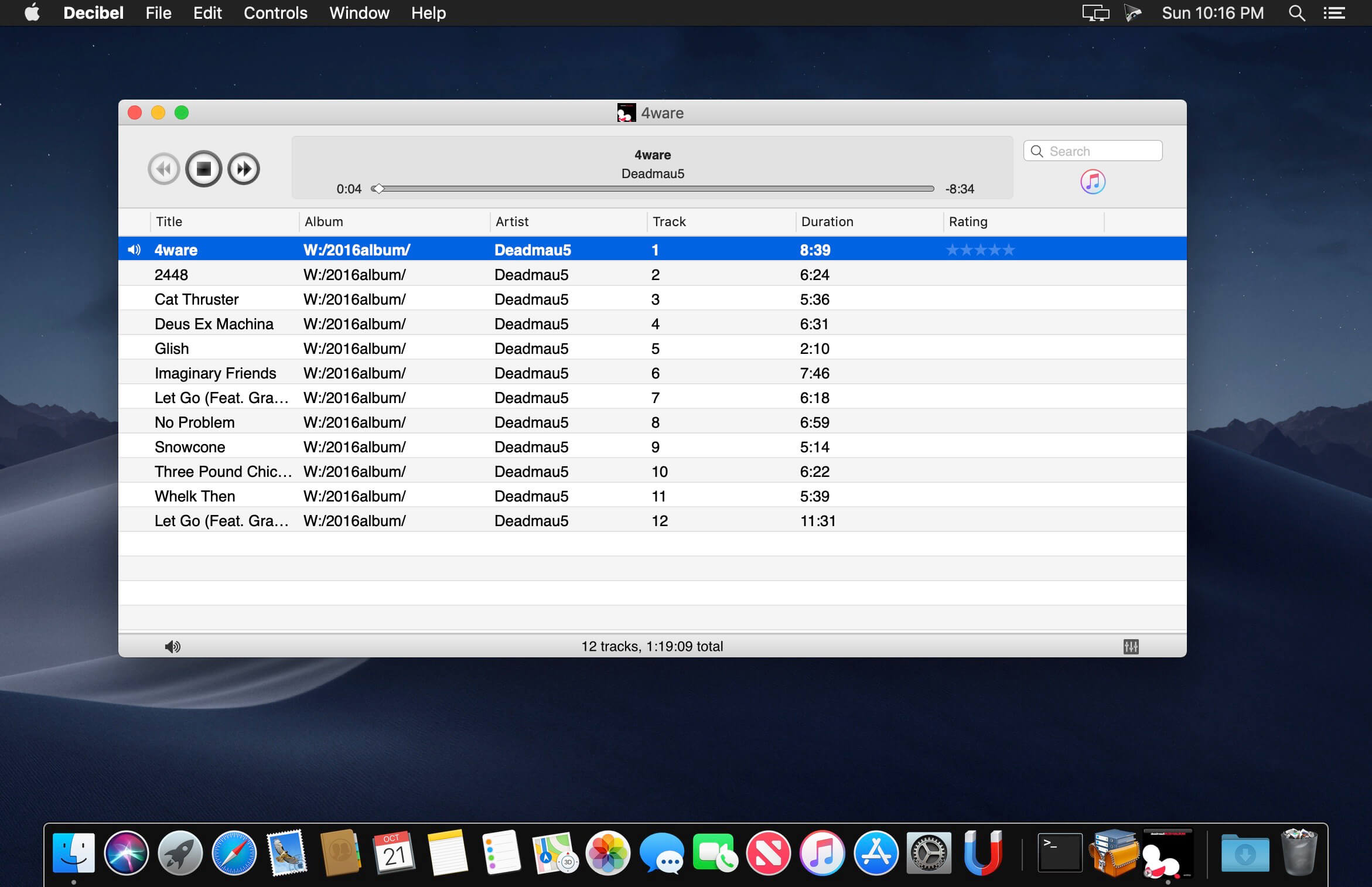This screenshot has height=887, width=1372.
Task: Select the Cat Thruster track row
Action: [x=652, y=299]
